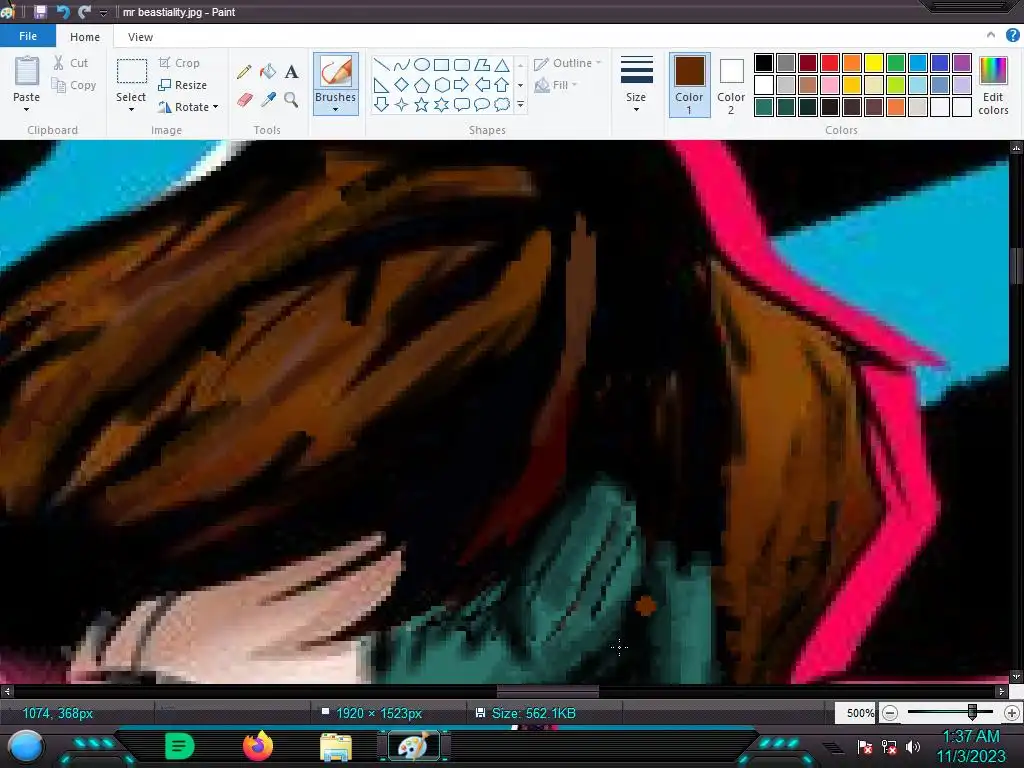The image size is (1024, 768).
Task: Choose the Rounded rectangular callout shape
Action: (x=462, y=104)
